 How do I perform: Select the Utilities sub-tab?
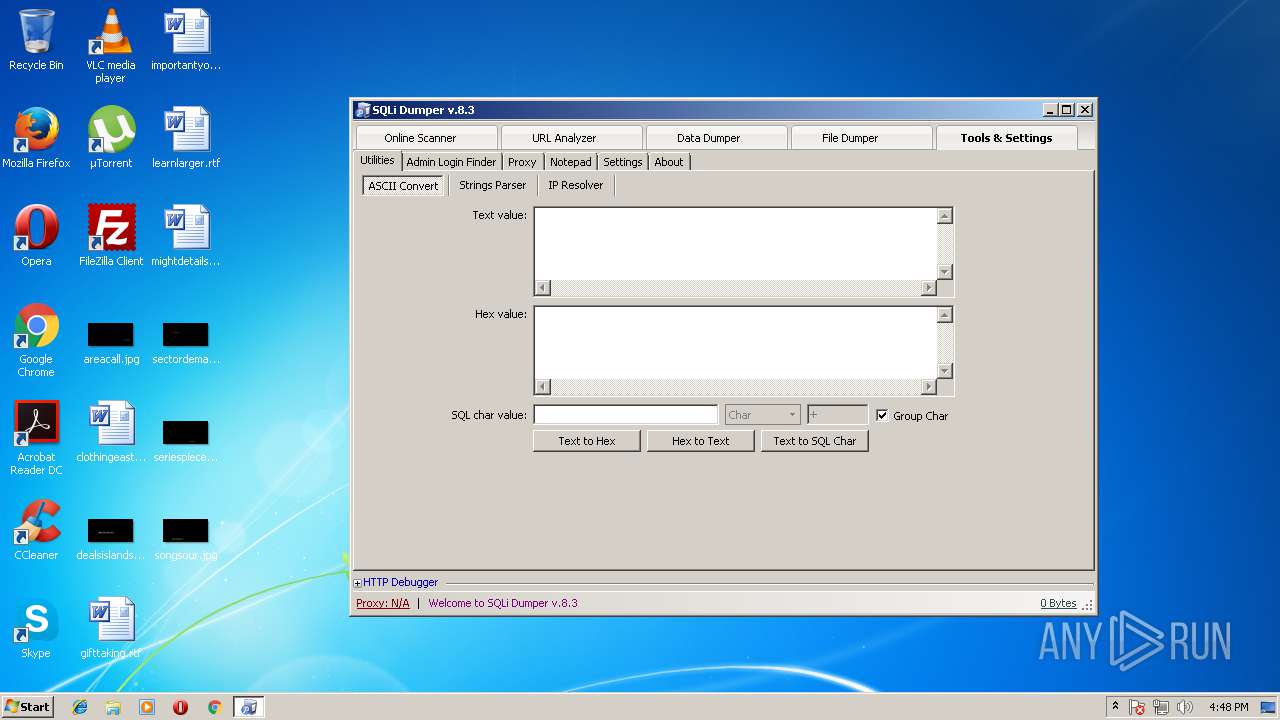pos(378,160)
